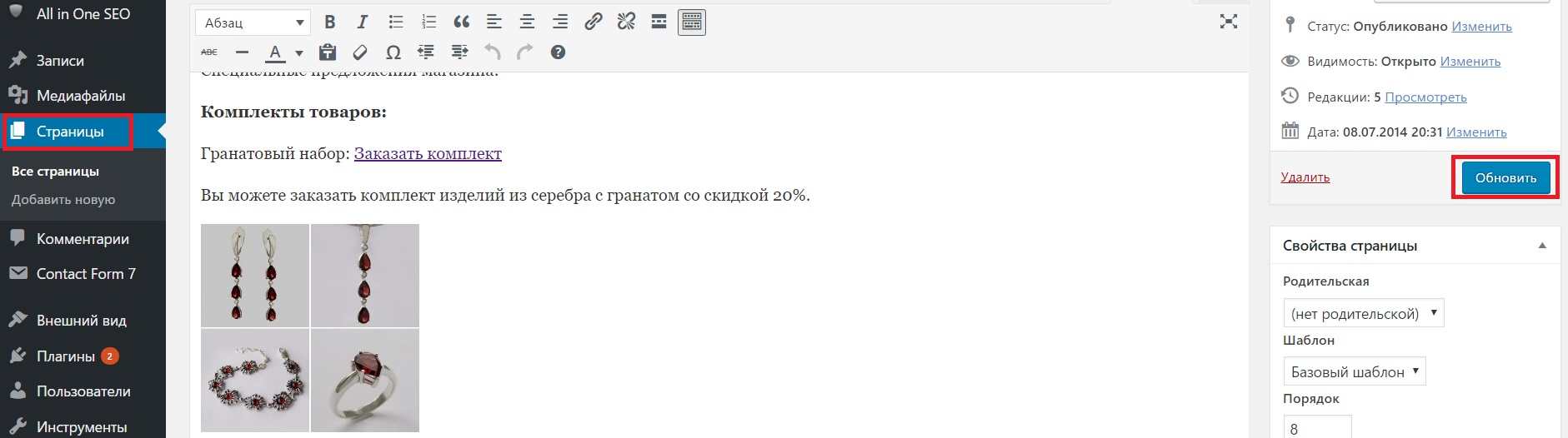
Task: Go to Плагины in admin sidebar
Action: coord(66,356)
